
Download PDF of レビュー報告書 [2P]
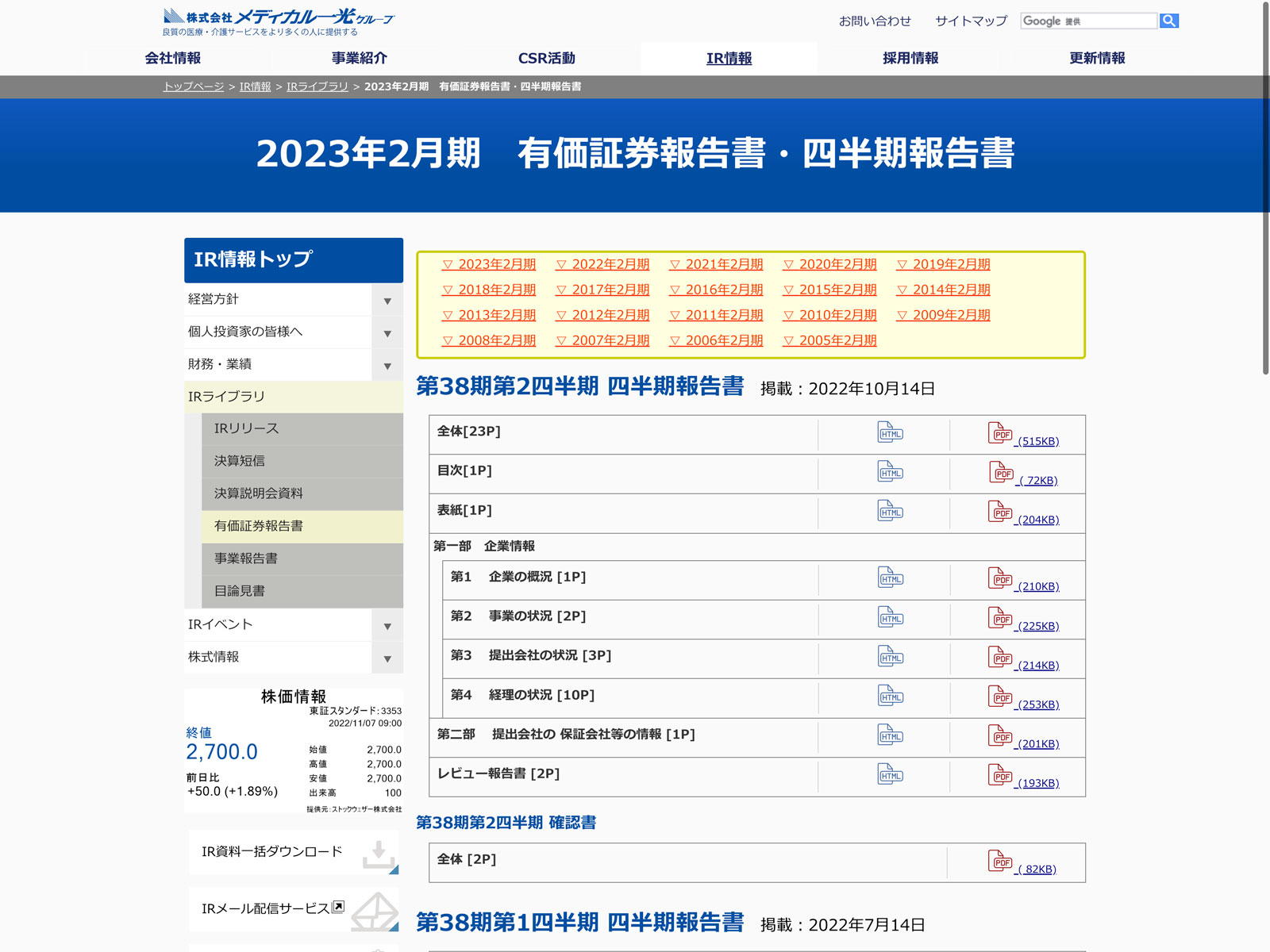[x=1000, y=775]
